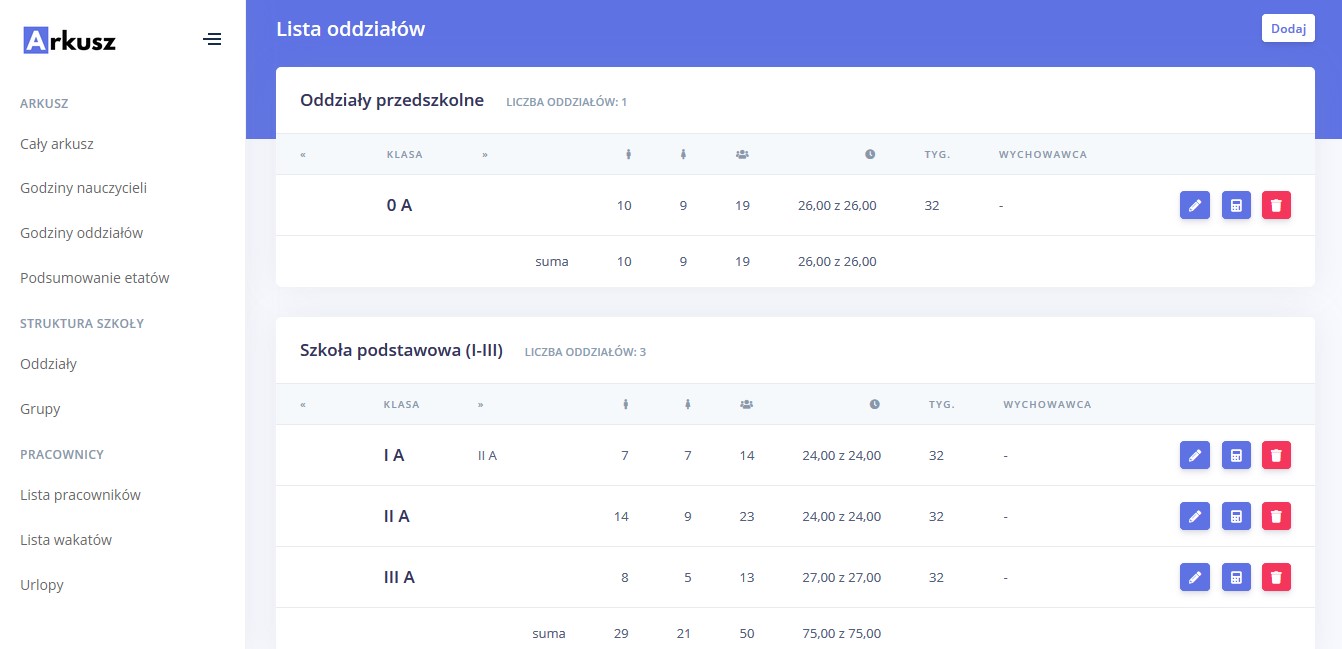Screen dimensions: 1342x649
Task: Open calculator for class III A
Action: (1236, 577)
